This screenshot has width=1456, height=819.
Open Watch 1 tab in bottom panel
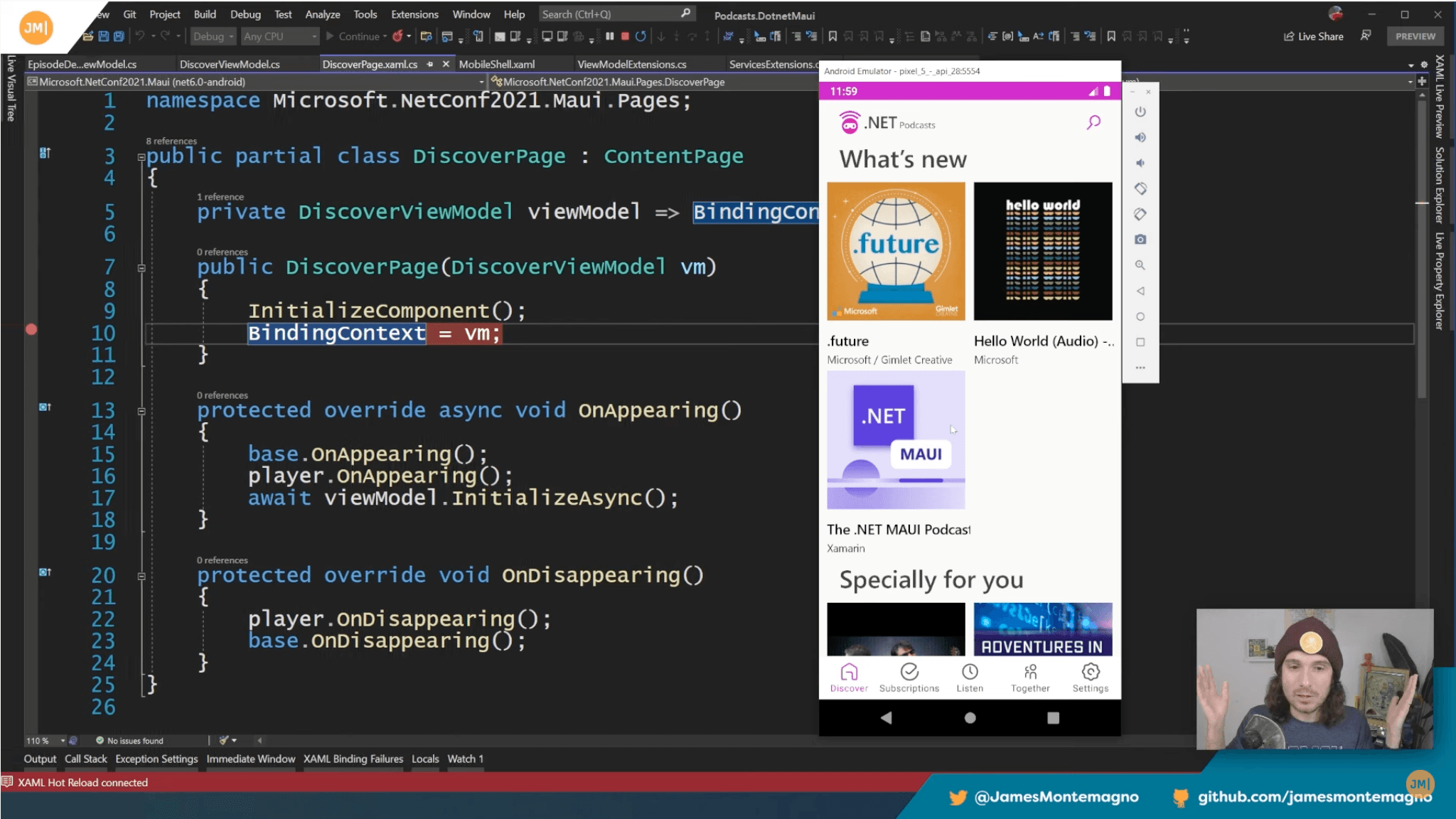click(x=465, y=758)
